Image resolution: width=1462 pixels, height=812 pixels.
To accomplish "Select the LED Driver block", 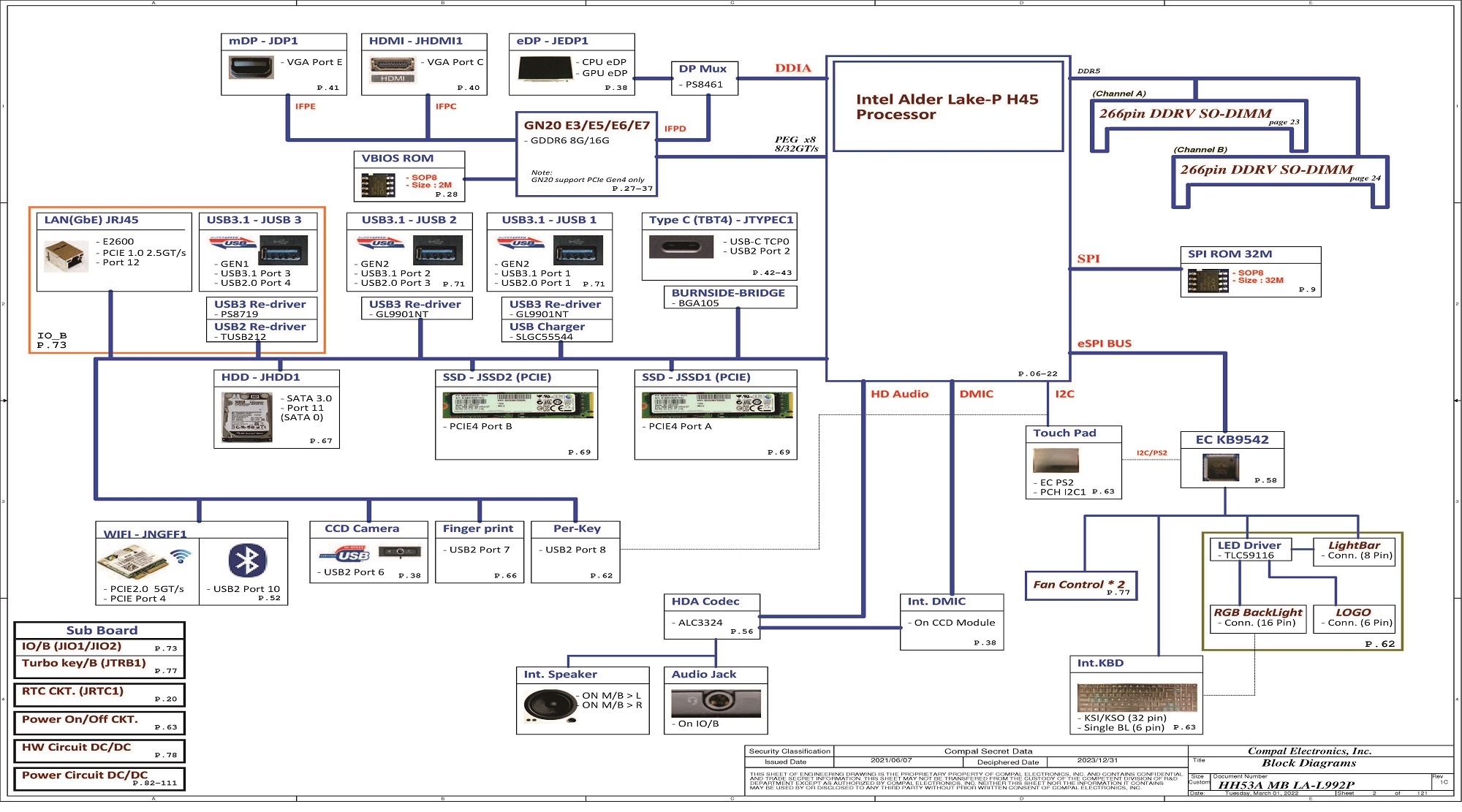I will 1251,550.
